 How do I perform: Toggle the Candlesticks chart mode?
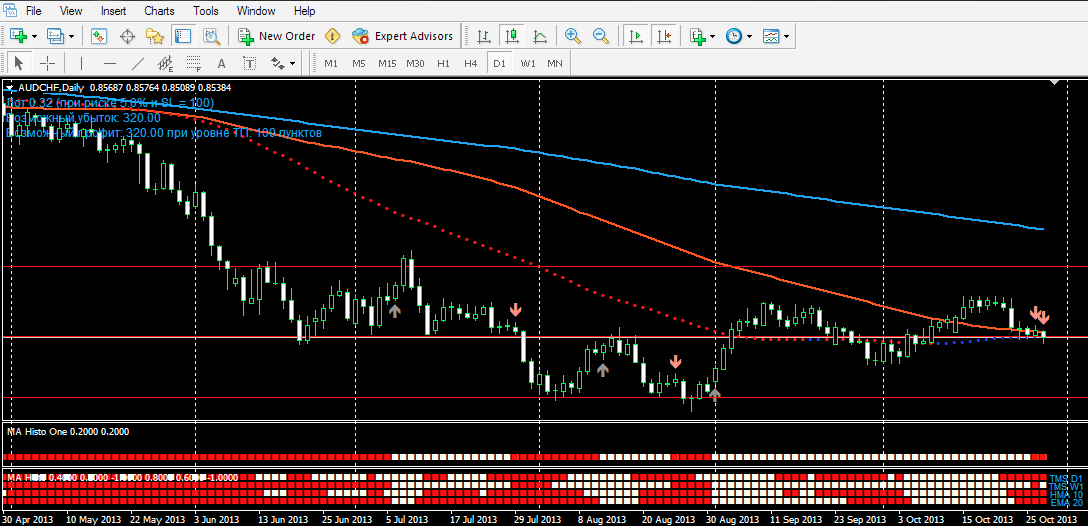[512, 36]
